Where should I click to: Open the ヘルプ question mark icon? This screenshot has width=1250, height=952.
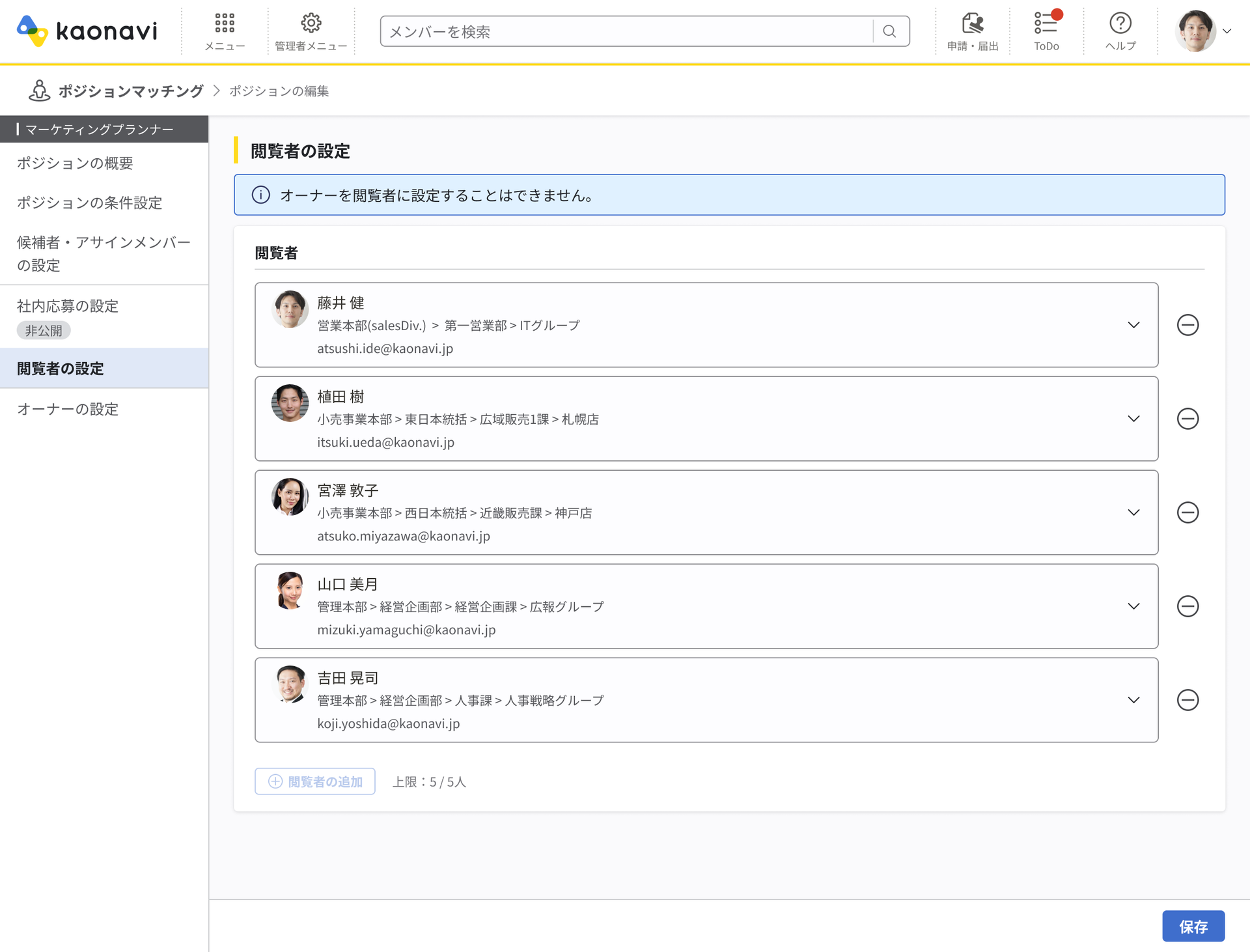pos(1120,31)
